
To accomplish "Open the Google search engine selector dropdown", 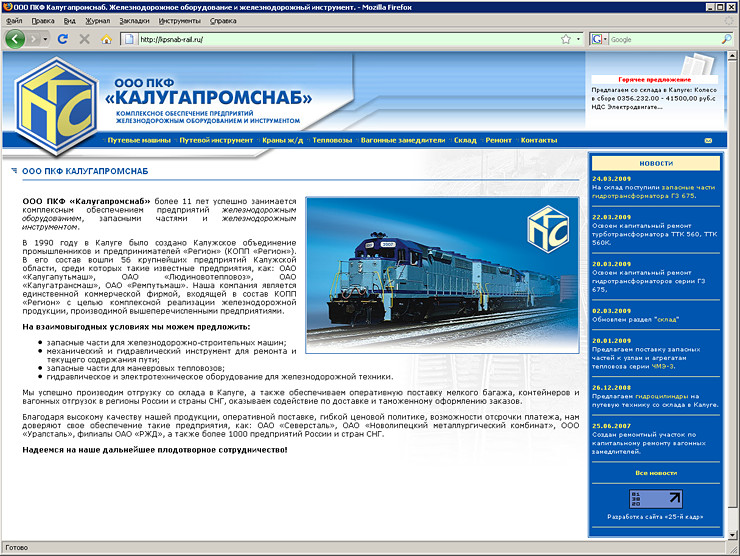I will [x=599, y=39].
